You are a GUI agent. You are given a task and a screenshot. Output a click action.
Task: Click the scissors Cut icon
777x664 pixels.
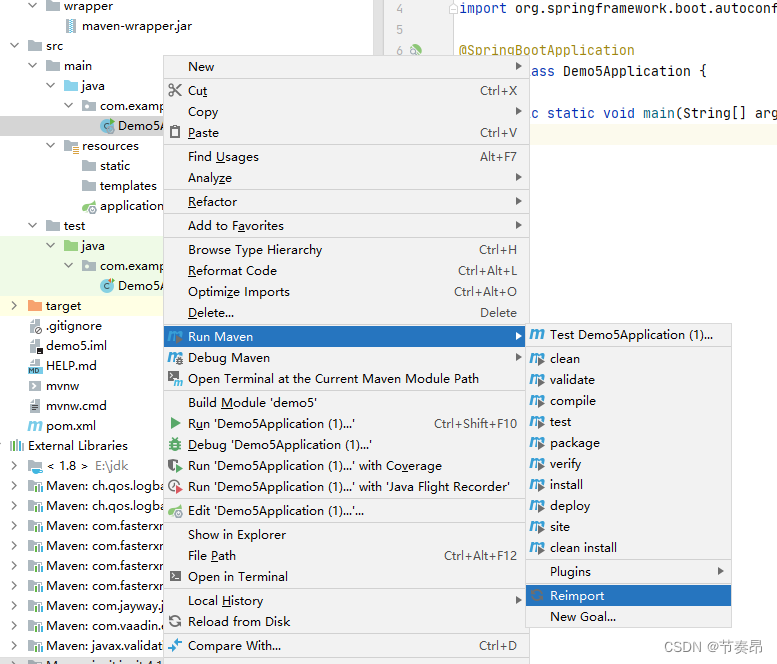[174, 90]
